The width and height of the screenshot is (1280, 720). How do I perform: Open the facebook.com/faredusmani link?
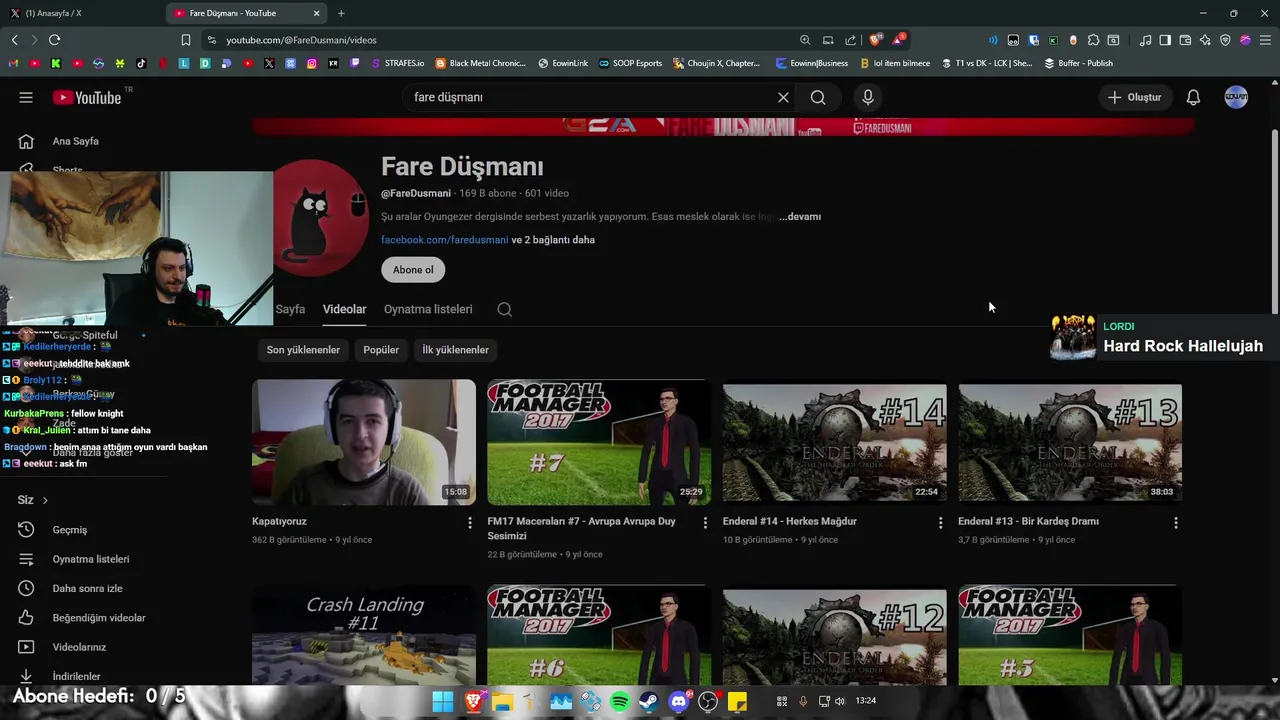[444, 240]
